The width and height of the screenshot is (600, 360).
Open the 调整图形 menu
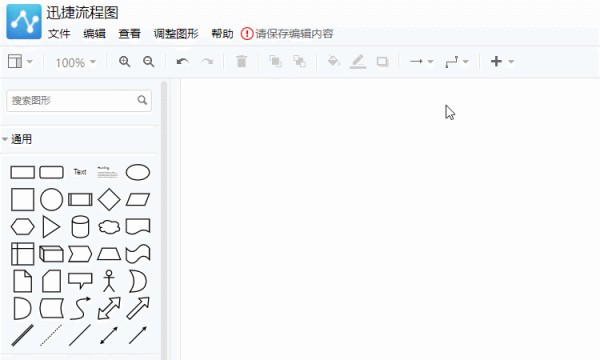tap(176, 34)
